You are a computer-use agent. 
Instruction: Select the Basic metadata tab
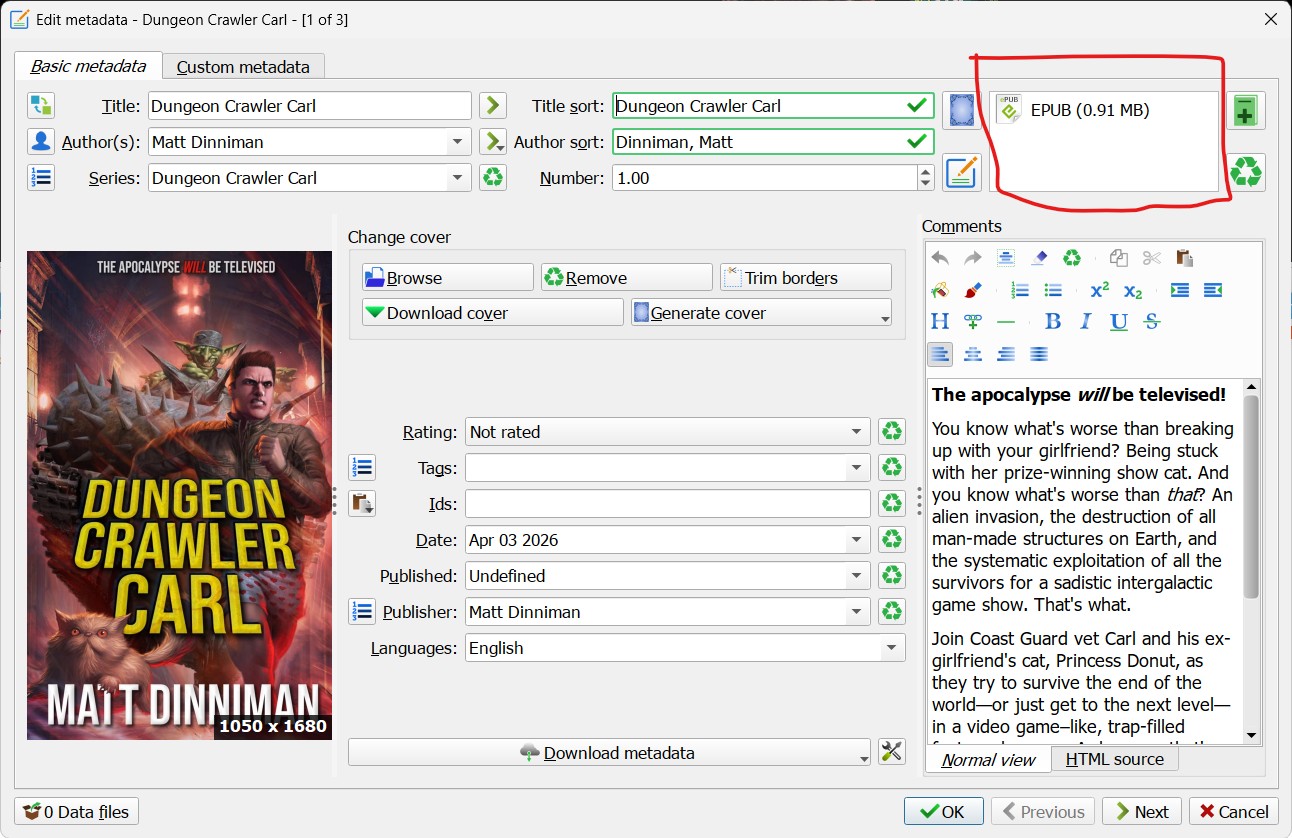point(88,66)
